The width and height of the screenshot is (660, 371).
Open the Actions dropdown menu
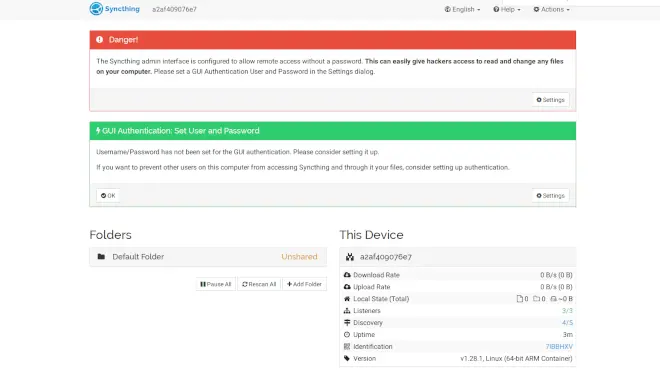pos(551,9)
